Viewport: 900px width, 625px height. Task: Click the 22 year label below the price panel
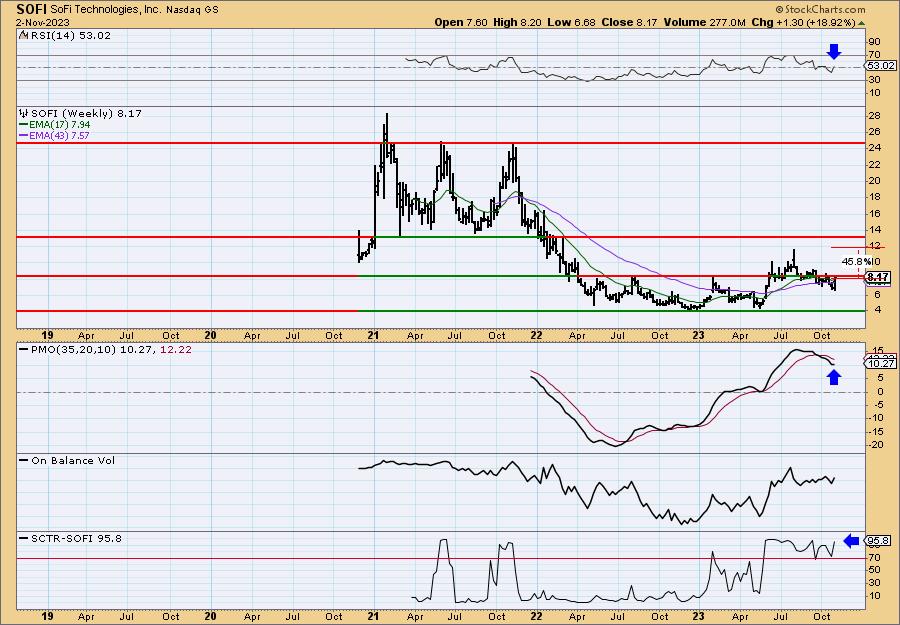pos(536,335)
